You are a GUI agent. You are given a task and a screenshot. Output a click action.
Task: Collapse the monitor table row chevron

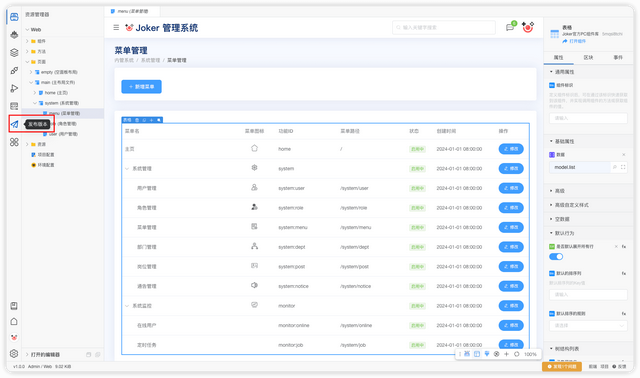click(x=127, y=306)
